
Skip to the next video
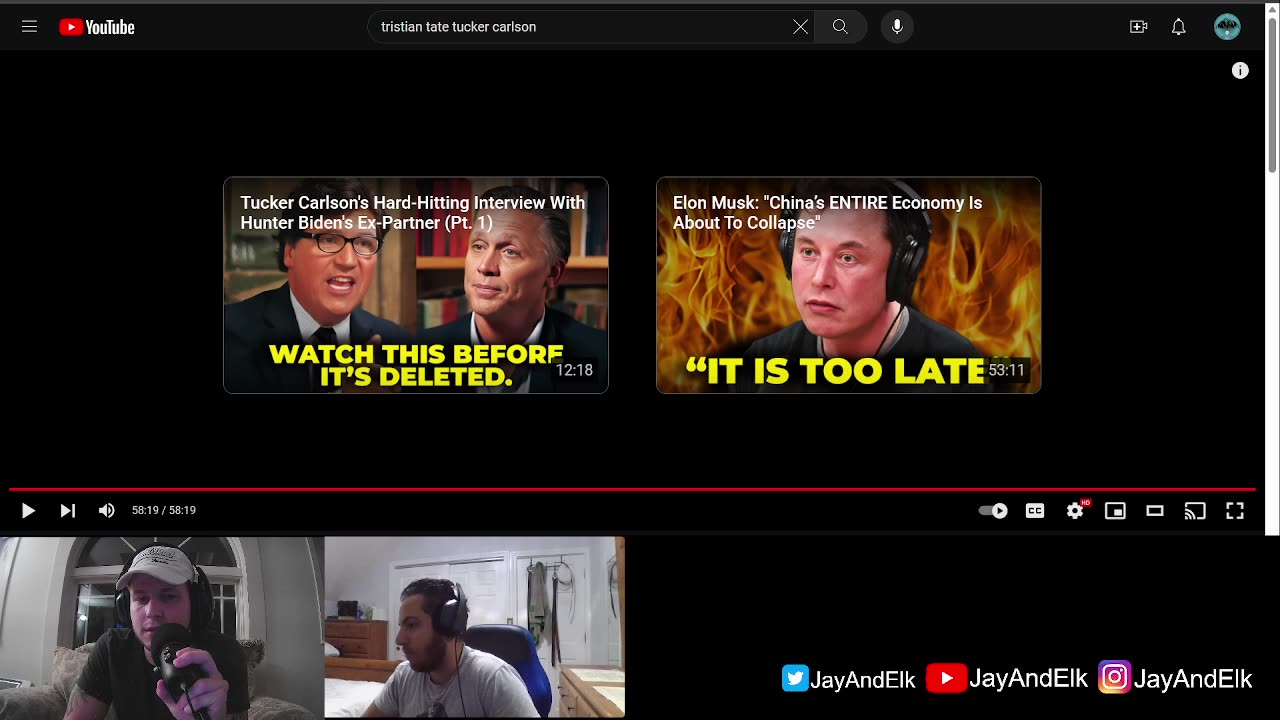point(67,510)
